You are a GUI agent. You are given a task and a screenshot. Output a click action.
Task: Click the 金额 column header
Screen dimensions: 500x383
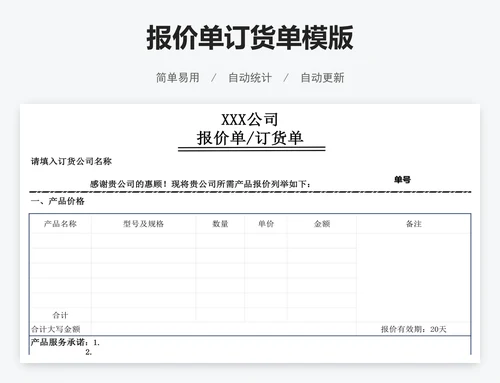[x=322, y=224]
